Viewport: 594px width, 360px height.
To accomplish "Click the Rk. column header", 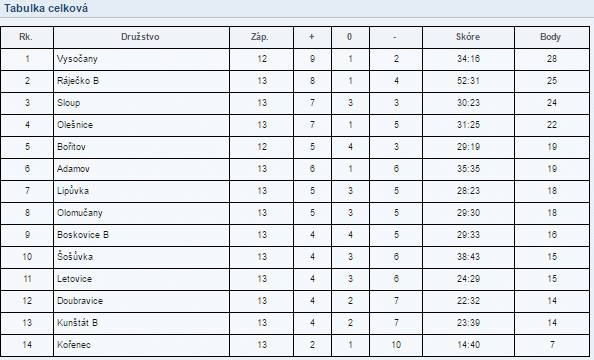I will coord(26,37).
